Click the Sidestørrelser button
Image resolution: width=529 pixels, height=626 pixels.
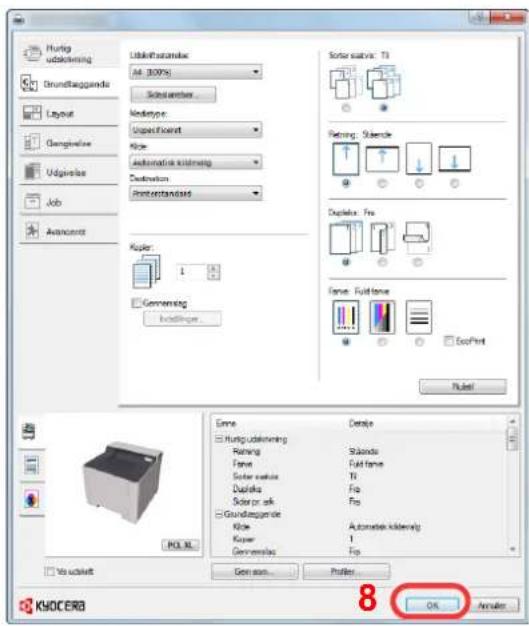pos(173,95)
